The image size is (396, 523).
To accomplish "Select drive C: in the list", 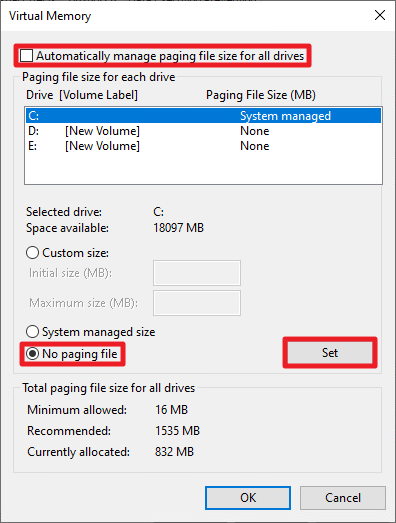I will pyautogui.click(x=203, y=116).
